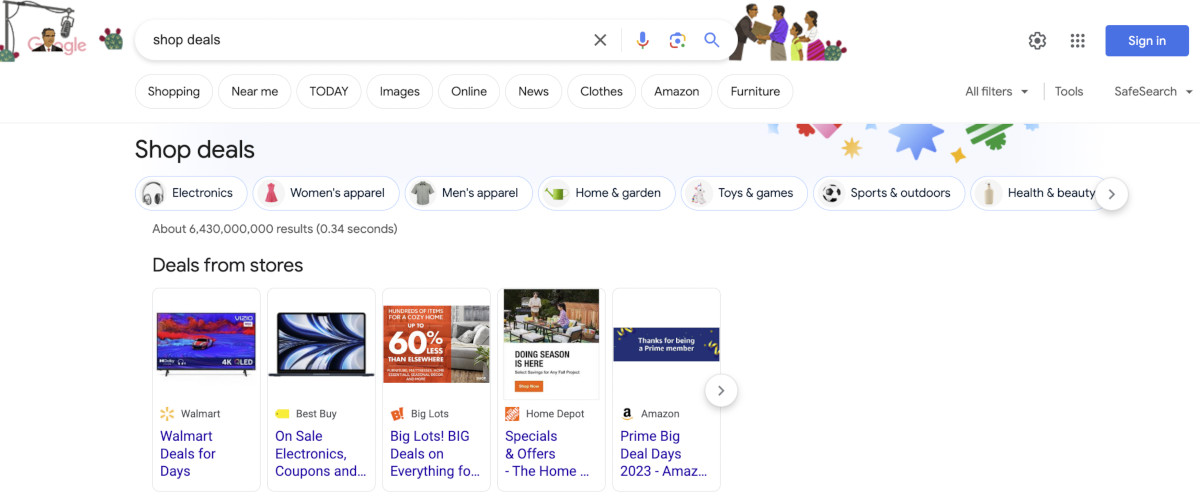Switch to the News tab
The height and width of the screenshot is (500, 1200).
534,91
